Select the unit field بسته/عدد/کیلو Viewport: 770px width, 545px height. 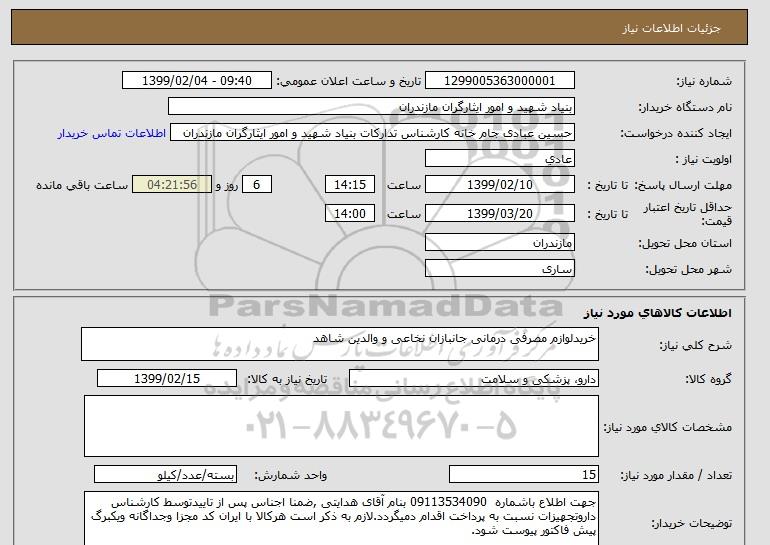165,475
